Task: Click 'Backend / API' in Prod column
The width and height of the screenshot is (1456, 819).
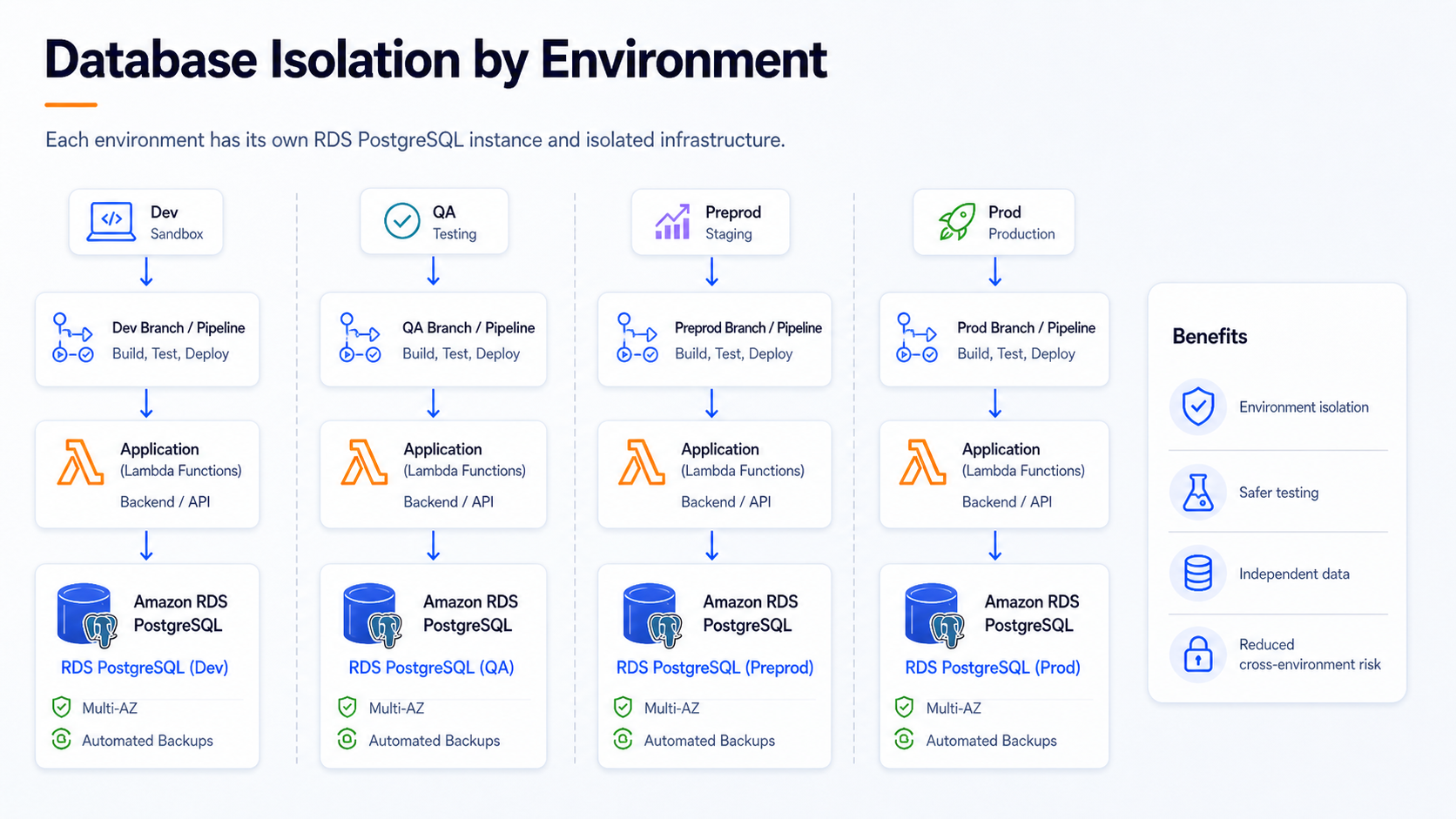Action: pyautogui.click(x=1007, y=502)
